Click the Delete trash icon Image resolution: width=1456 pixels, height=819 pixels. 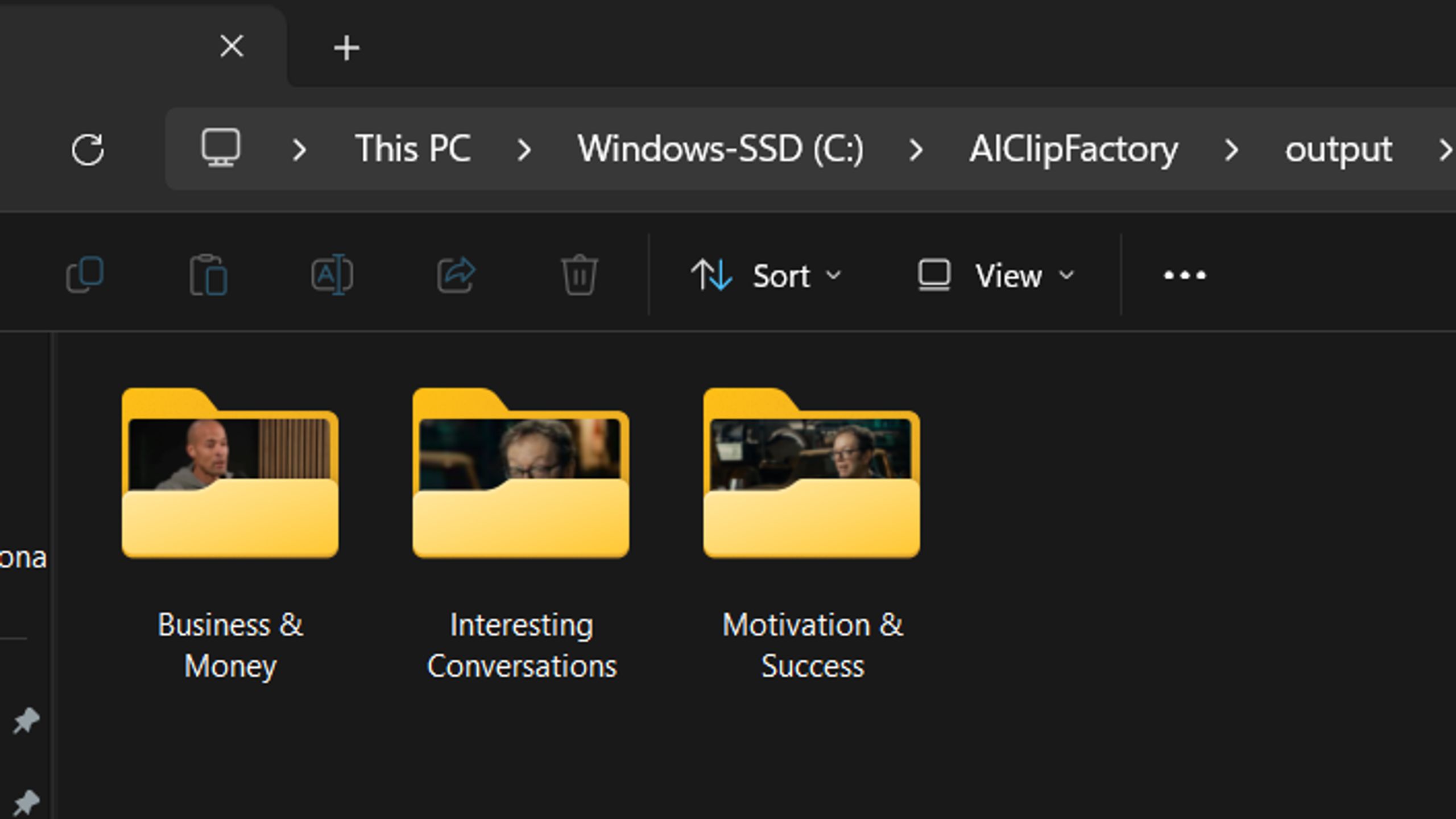point(580,275)
